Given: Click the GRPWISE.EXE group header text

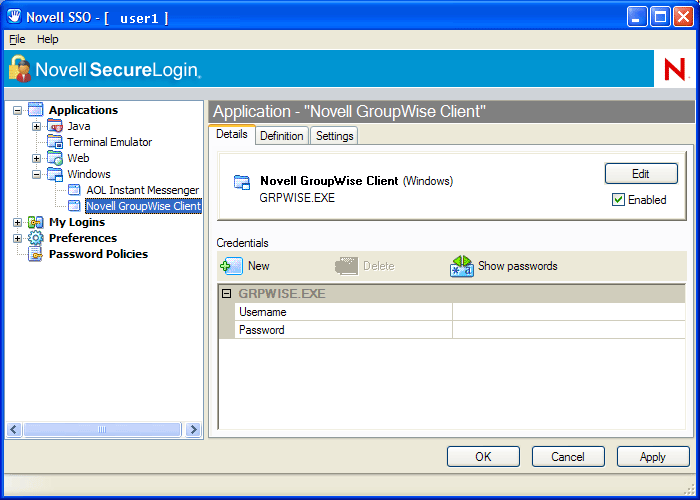Looking at the screenshot, I should [282, 293].
